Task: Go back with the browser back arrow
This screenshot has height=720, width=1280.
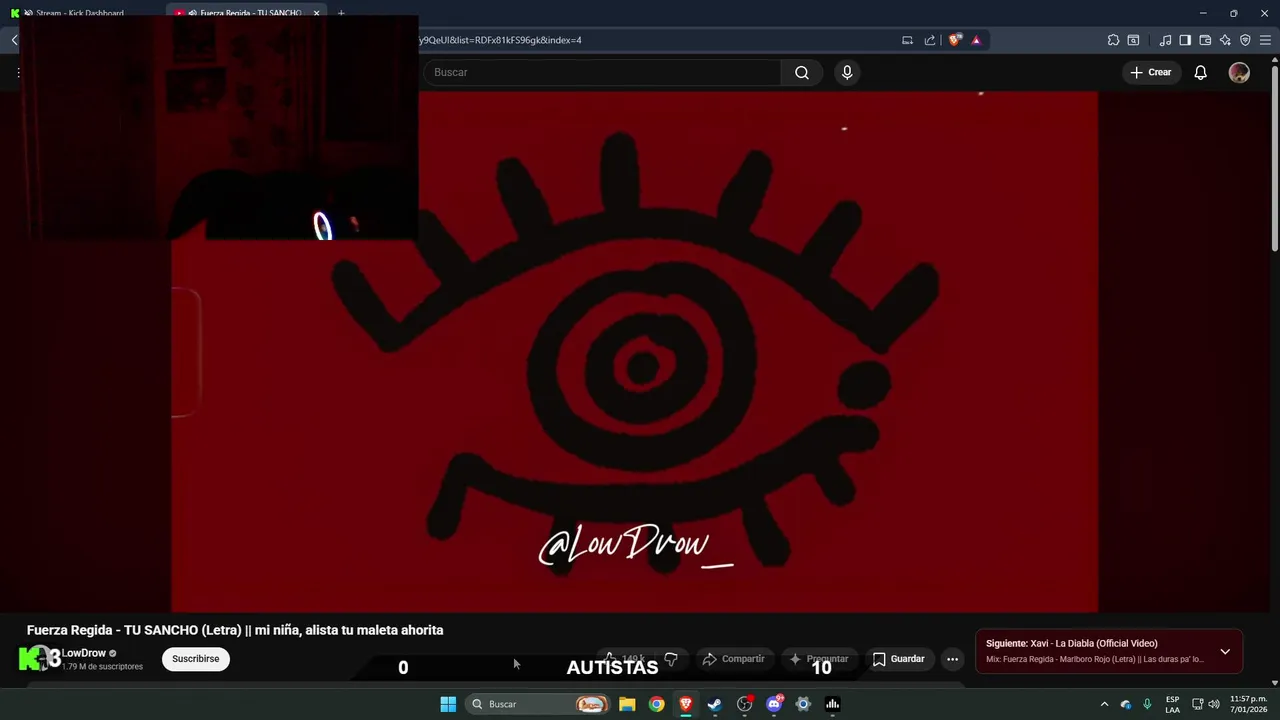Action: pyautogui.click(x=14, y=40)
